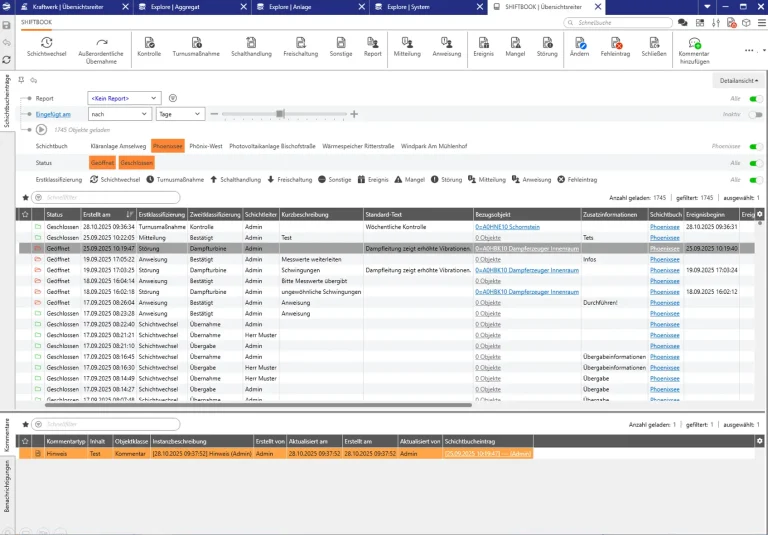The width and height of the screenshot is (768, 535).
Task: Expand the Detailansicht dropdown
Action: [x=738, y=80]
